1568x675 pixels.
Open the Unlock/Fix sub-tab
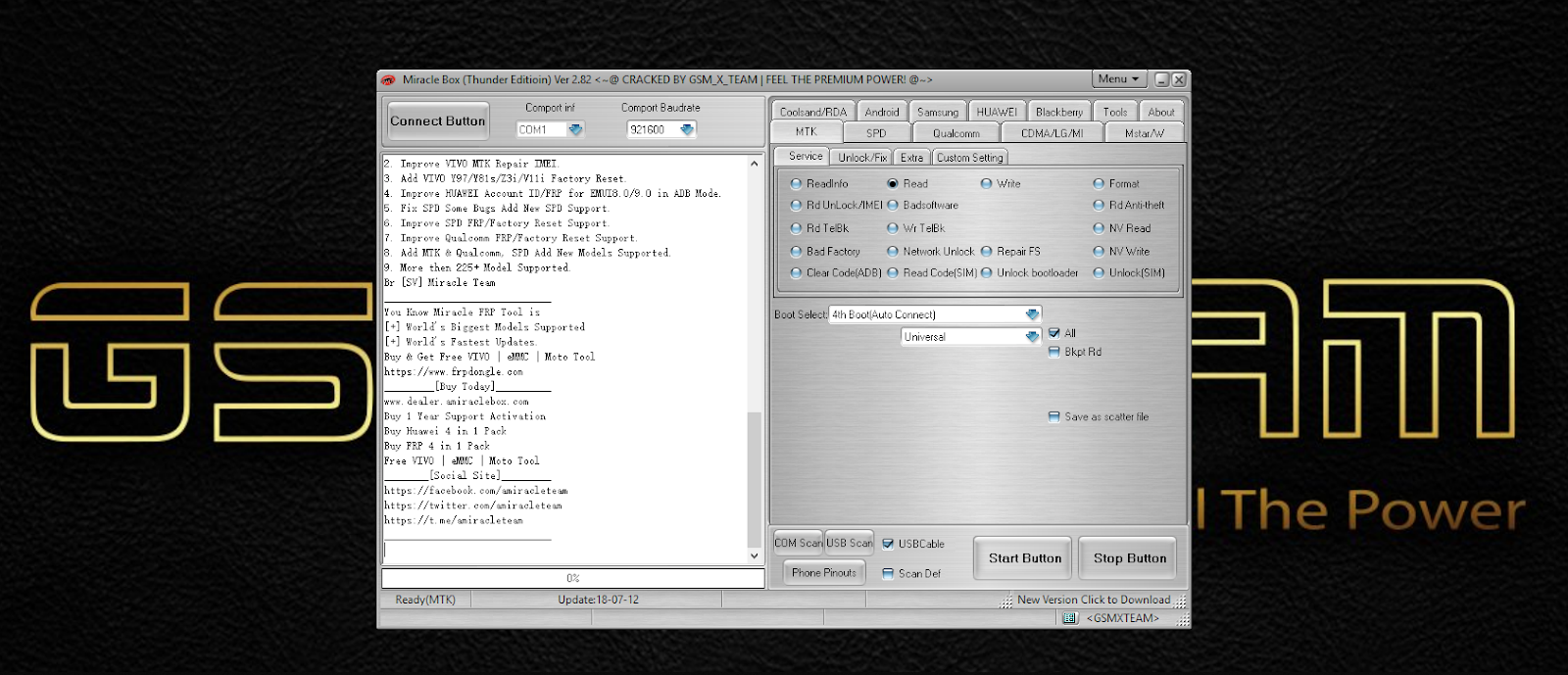862,157
